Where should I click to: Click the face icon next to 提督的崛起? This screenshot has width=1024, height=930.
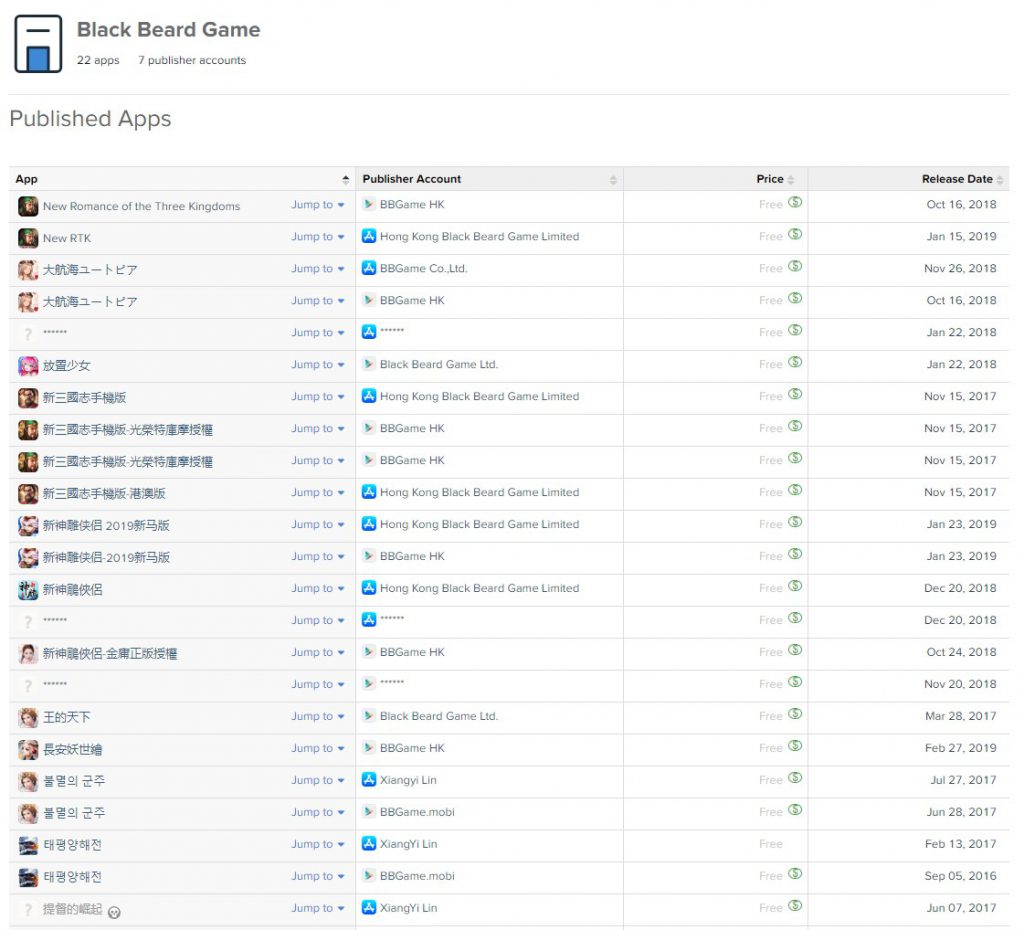[115, 911]
